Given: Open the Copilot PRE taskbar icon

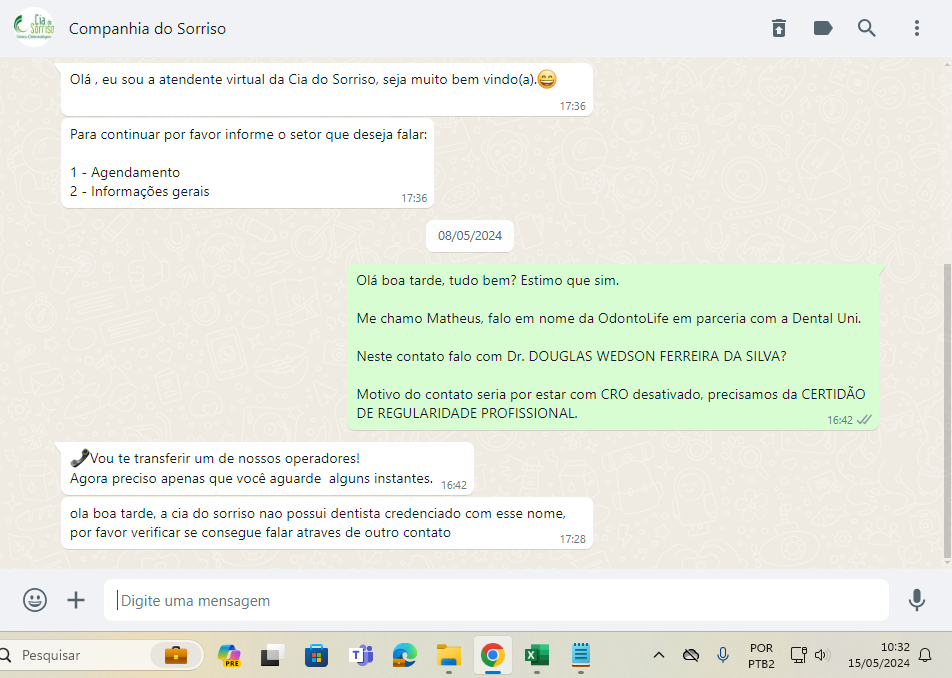Looking at the screenshot, I should 229,655.
